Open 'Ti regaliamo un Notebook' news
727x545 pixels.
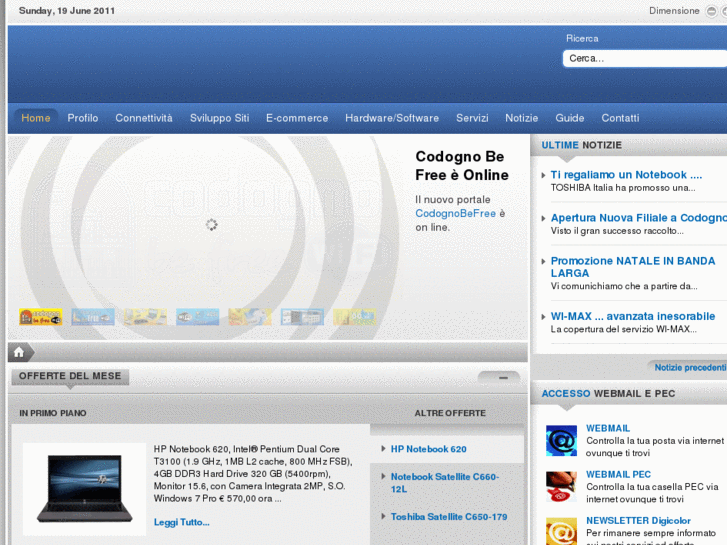pos(626,175)
